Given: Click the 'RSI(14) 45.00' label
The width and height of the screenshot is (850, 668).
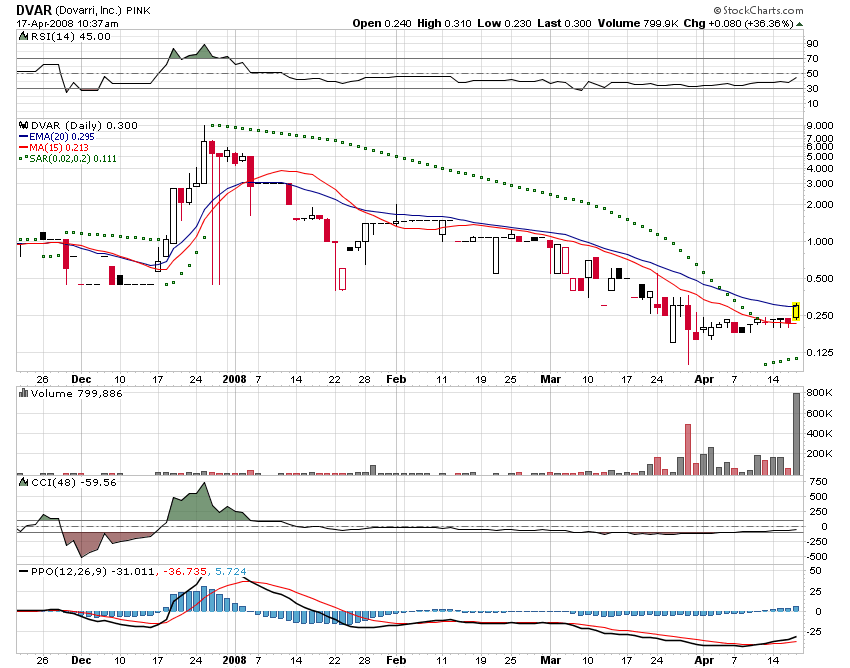Looking at the screenshot, I should point(70,36).
